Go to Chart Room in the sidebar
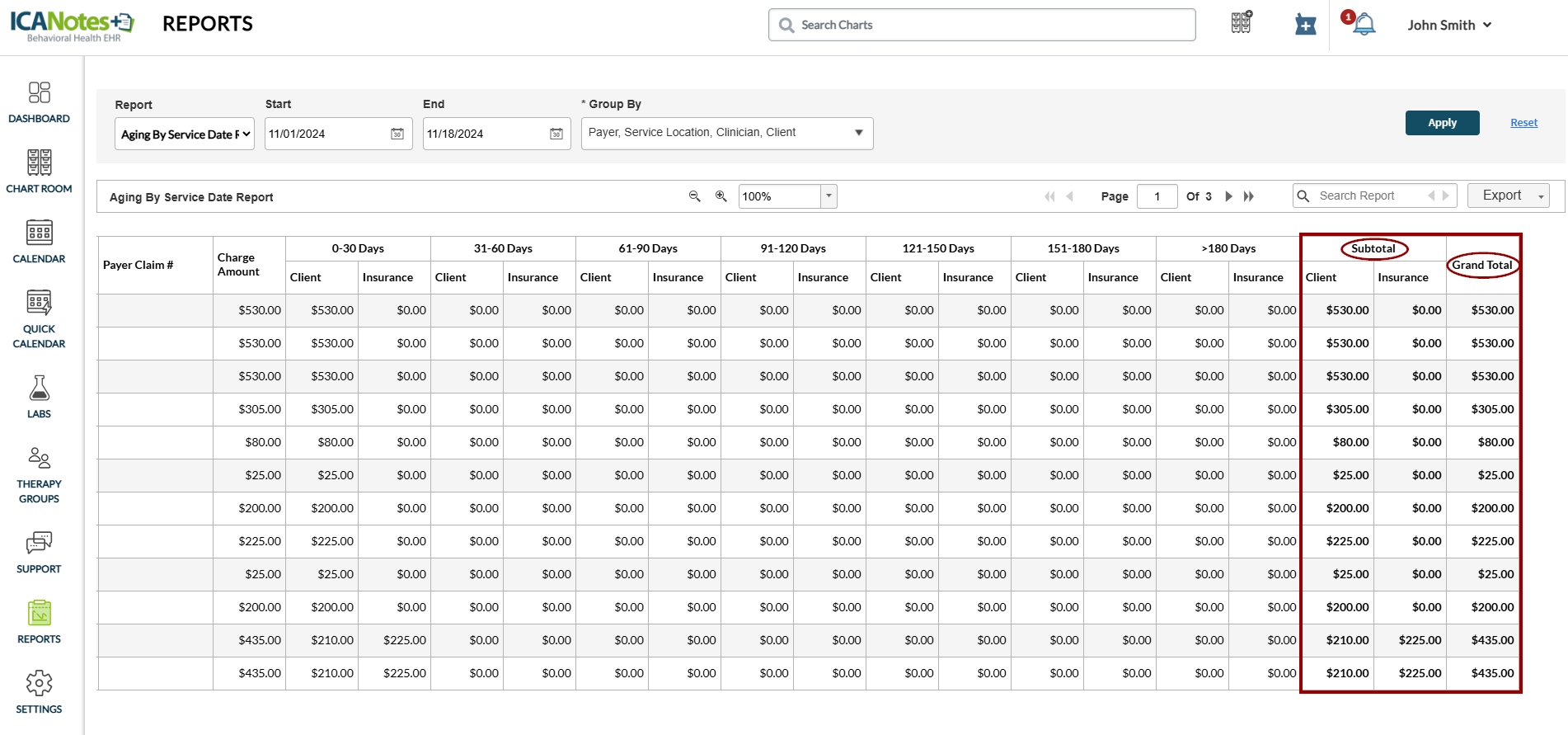 (x=39, y=172)
